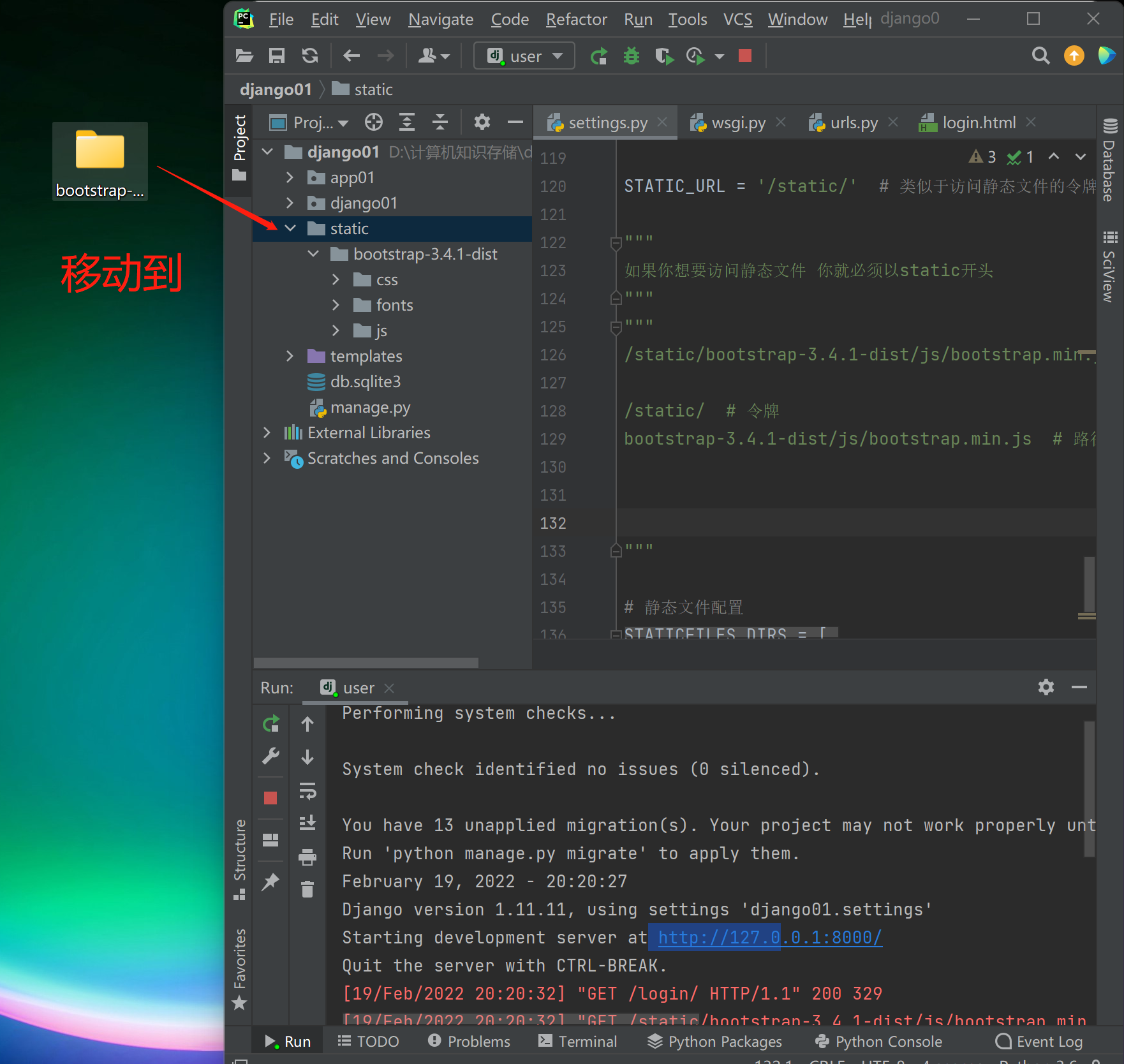Open file with the folder toolbar icon
This screenshot has height=1064, width=1124.
pyautogui.click(x=244, y=56)
